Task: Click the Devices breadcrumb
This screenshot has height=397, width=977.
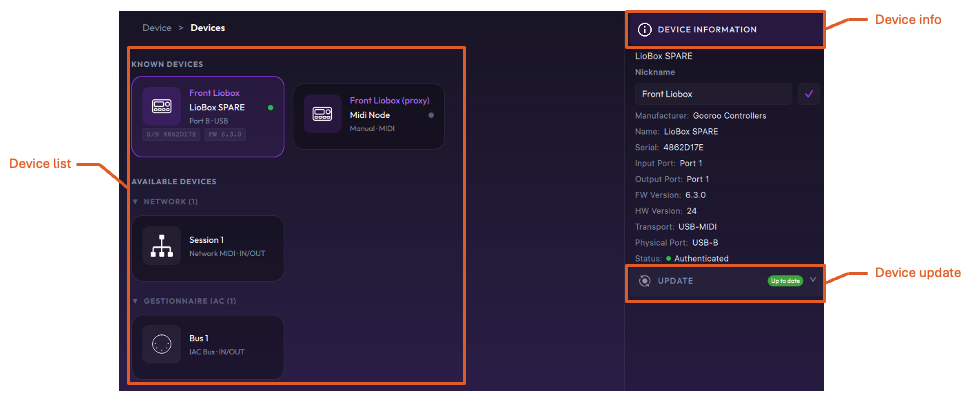Action: [207, 27]
